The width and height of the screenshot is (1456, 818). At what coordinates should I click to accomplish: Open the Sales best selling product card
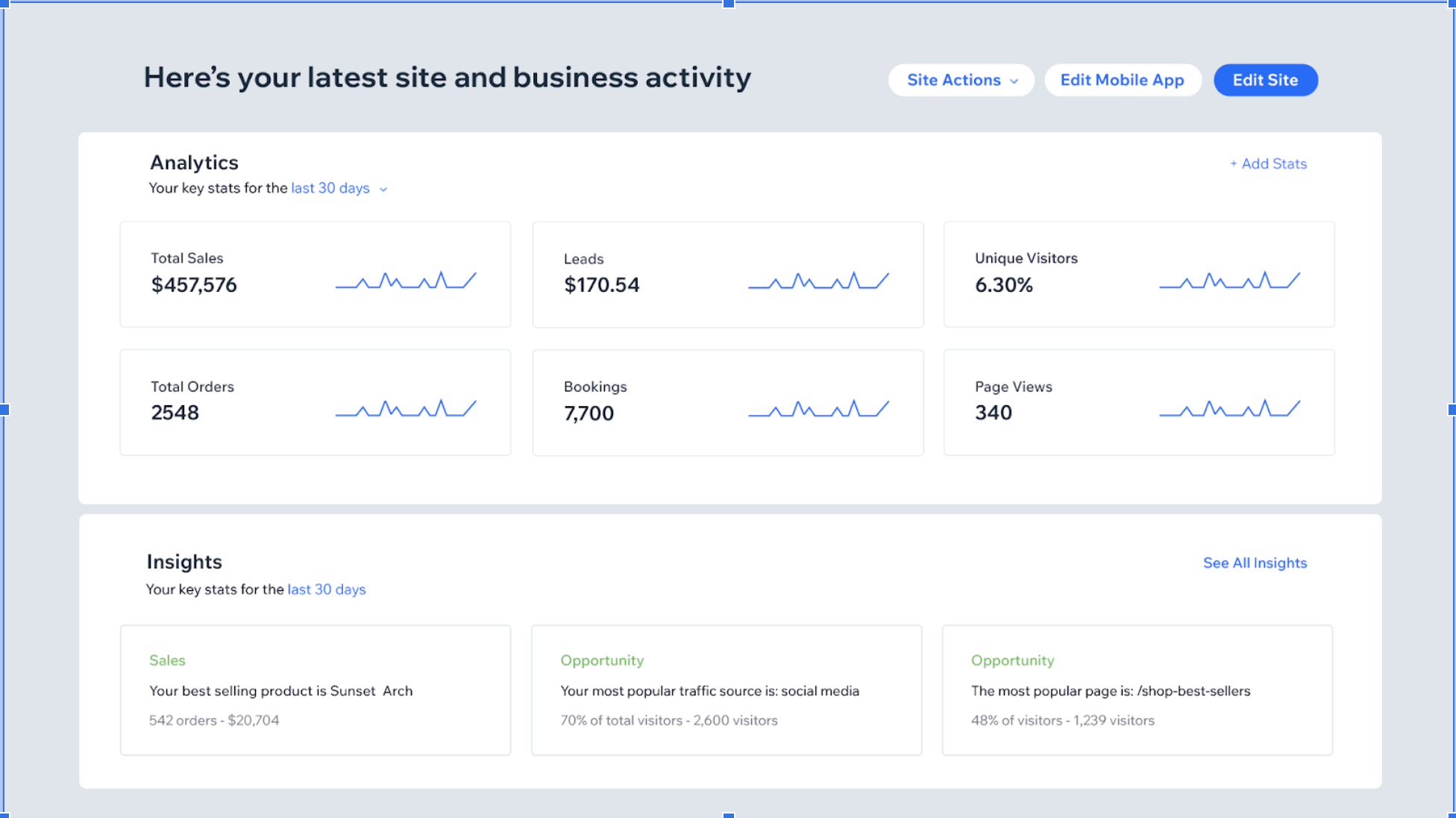pyautogui.click(x=316, y=690)
